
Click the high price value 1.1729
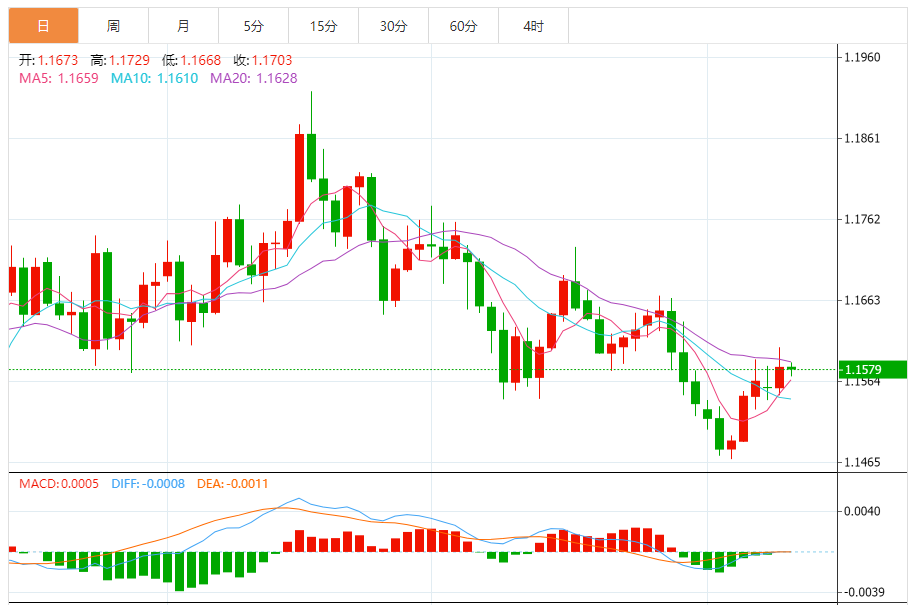[x=129, y=60]
